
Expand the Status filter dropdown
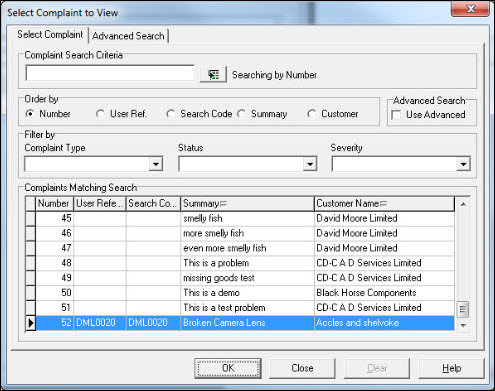point(310,164)
